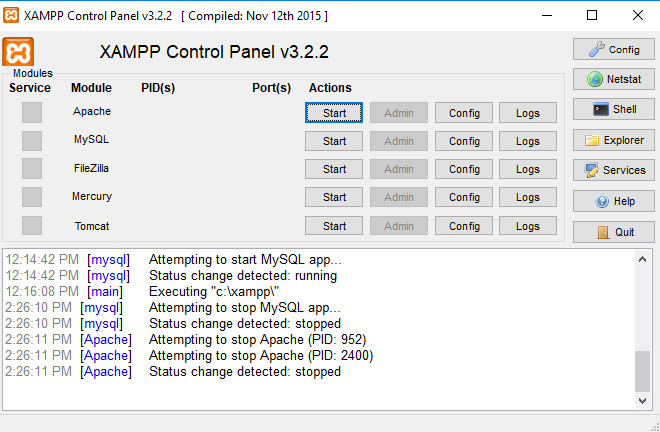View FileZilla Logs
Screen dimensions: 660x432
point(528,169)
